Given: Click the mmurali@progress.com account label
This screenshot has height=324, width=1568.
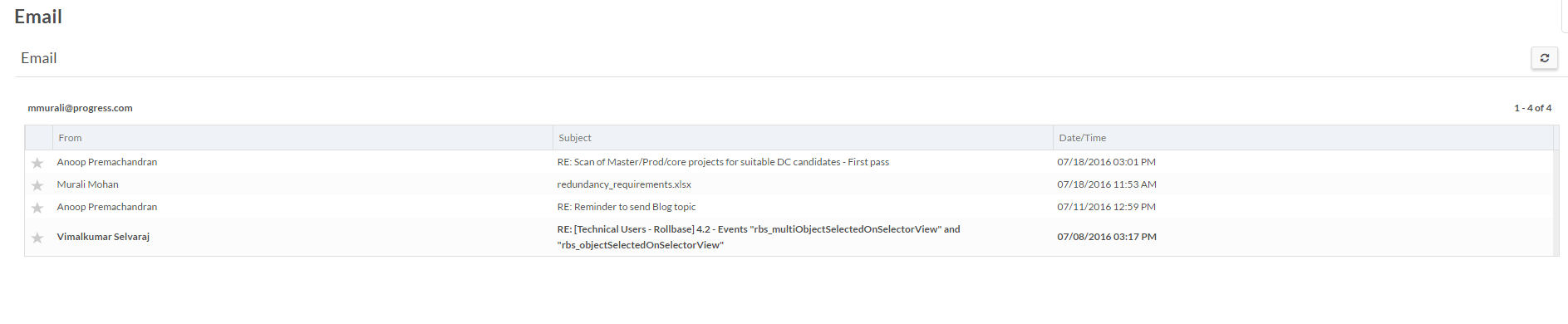Looking at the screenshot, I should (x=80, y=108).
